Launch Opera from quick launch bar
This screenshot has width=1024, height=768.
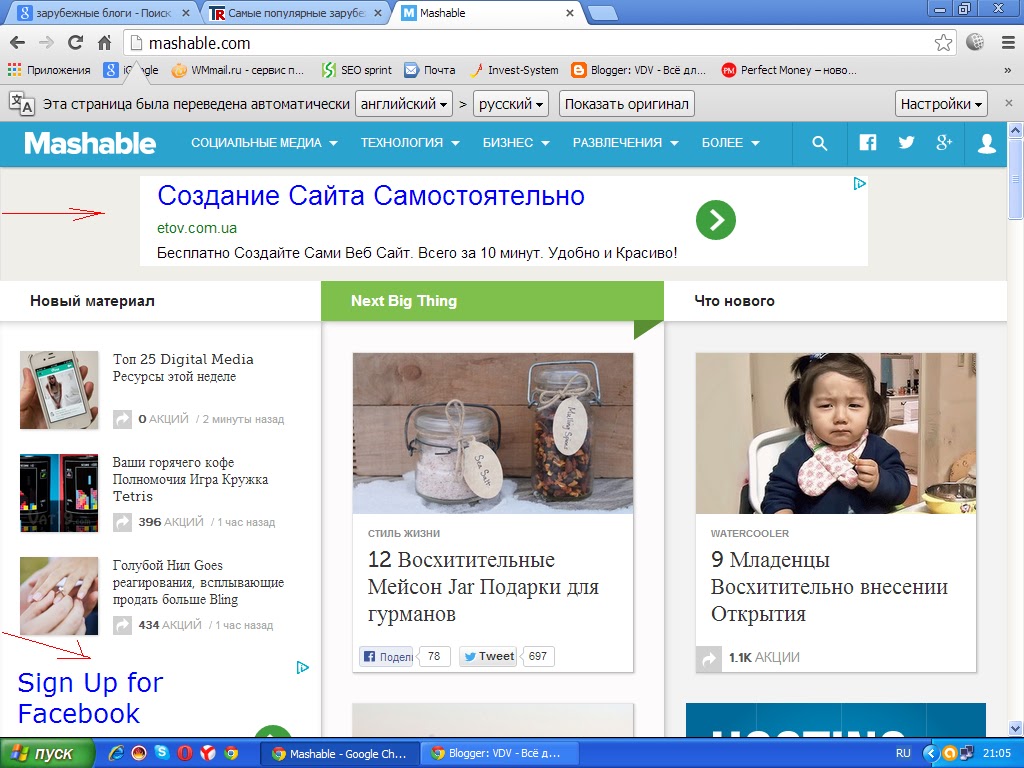pos(185,753)
